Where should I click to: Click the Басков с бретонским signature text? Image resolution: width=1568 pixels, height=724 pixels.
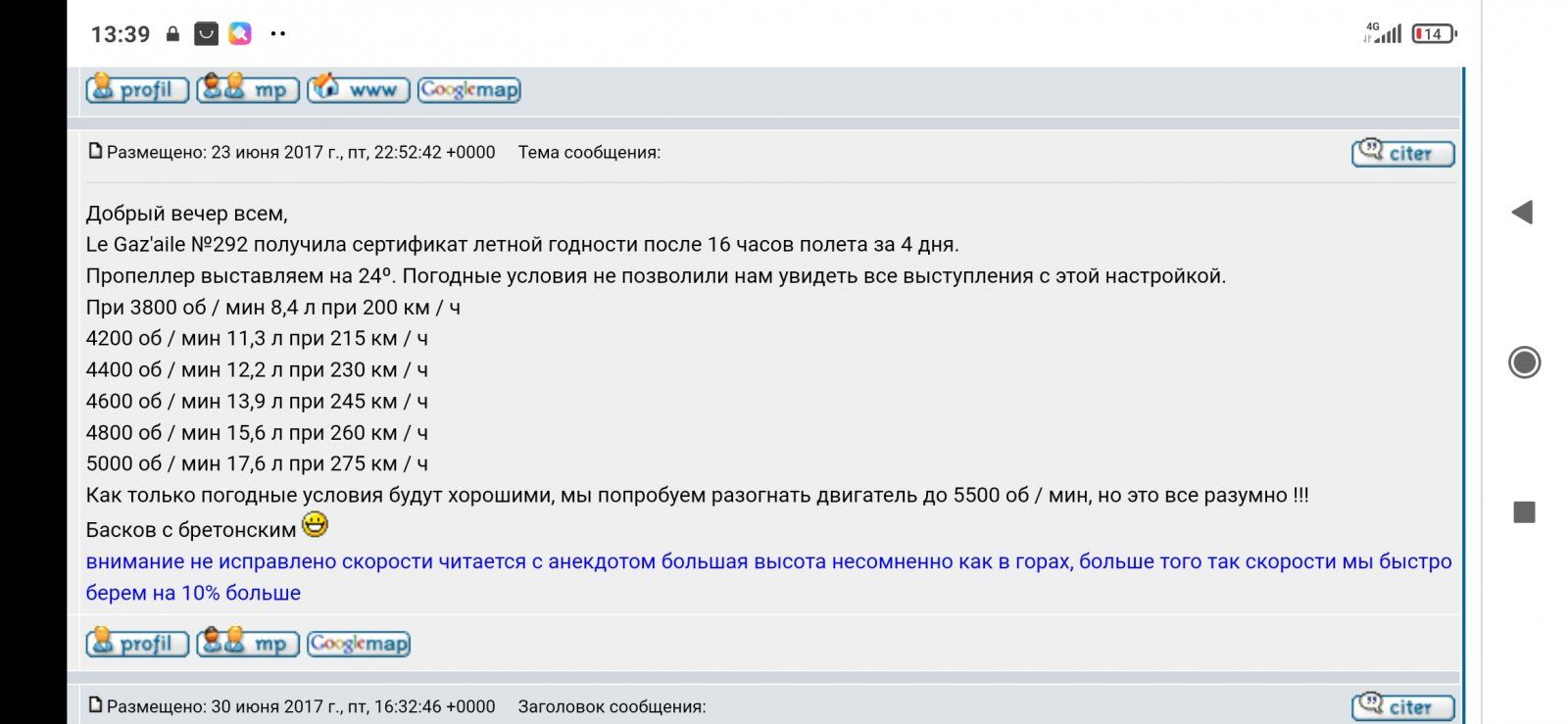[191, 530]
